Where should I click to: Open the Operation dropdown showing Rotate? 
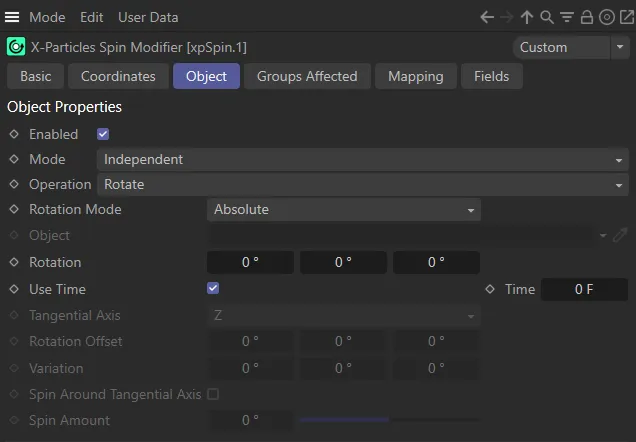363,185
